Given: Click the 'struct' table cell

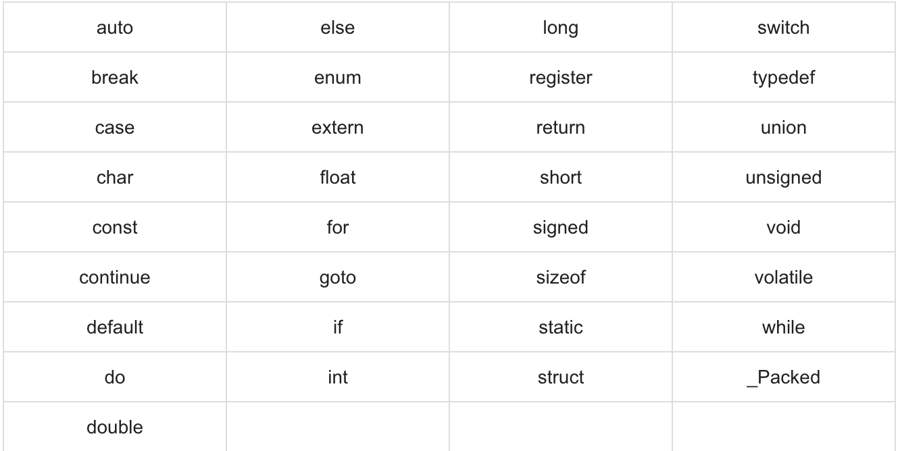Looking at the screenshot, I should click(561, 378).
